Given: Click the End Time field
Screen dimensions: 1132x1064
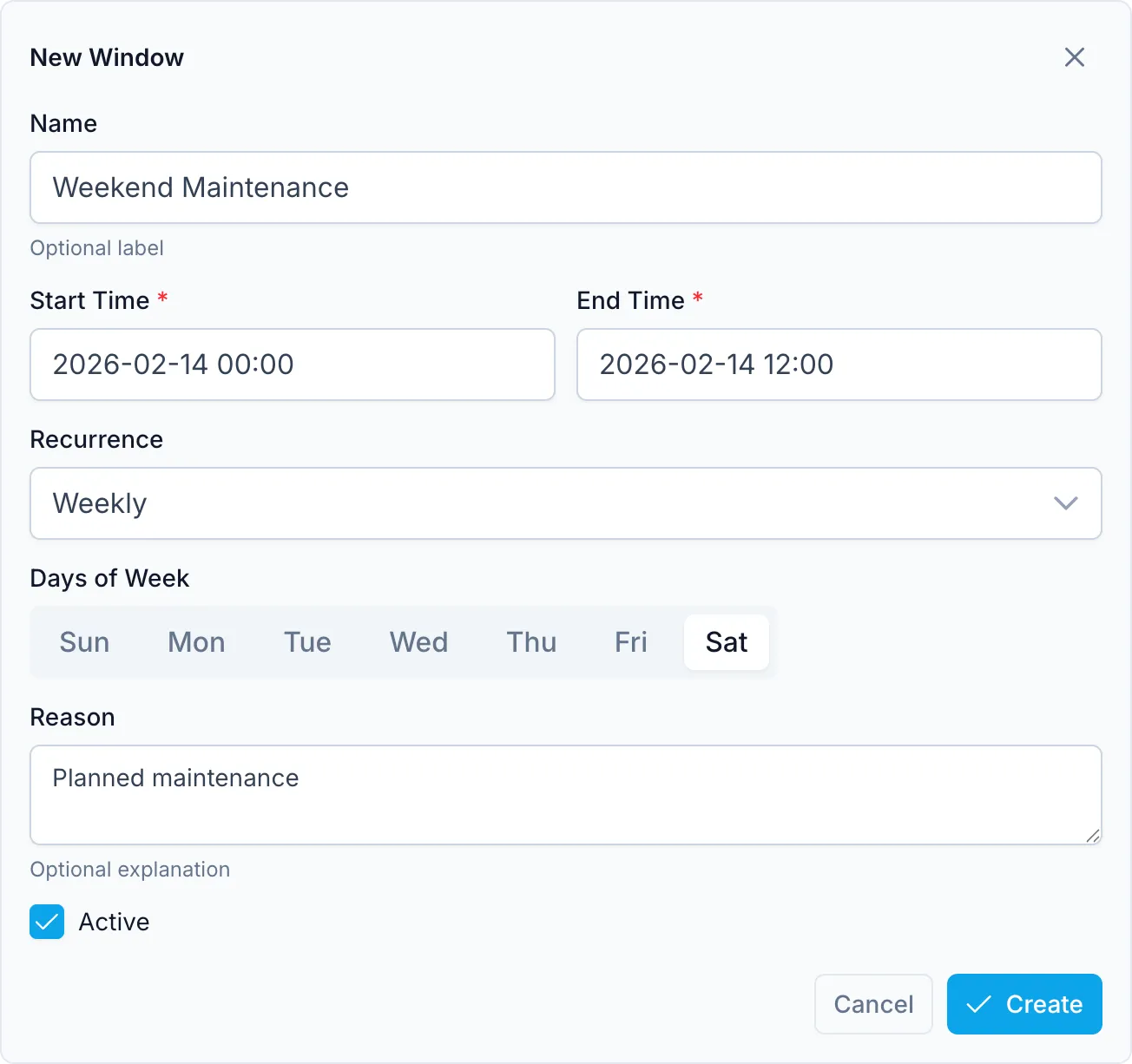Looking at the screenshot, I should click(839, 365).
